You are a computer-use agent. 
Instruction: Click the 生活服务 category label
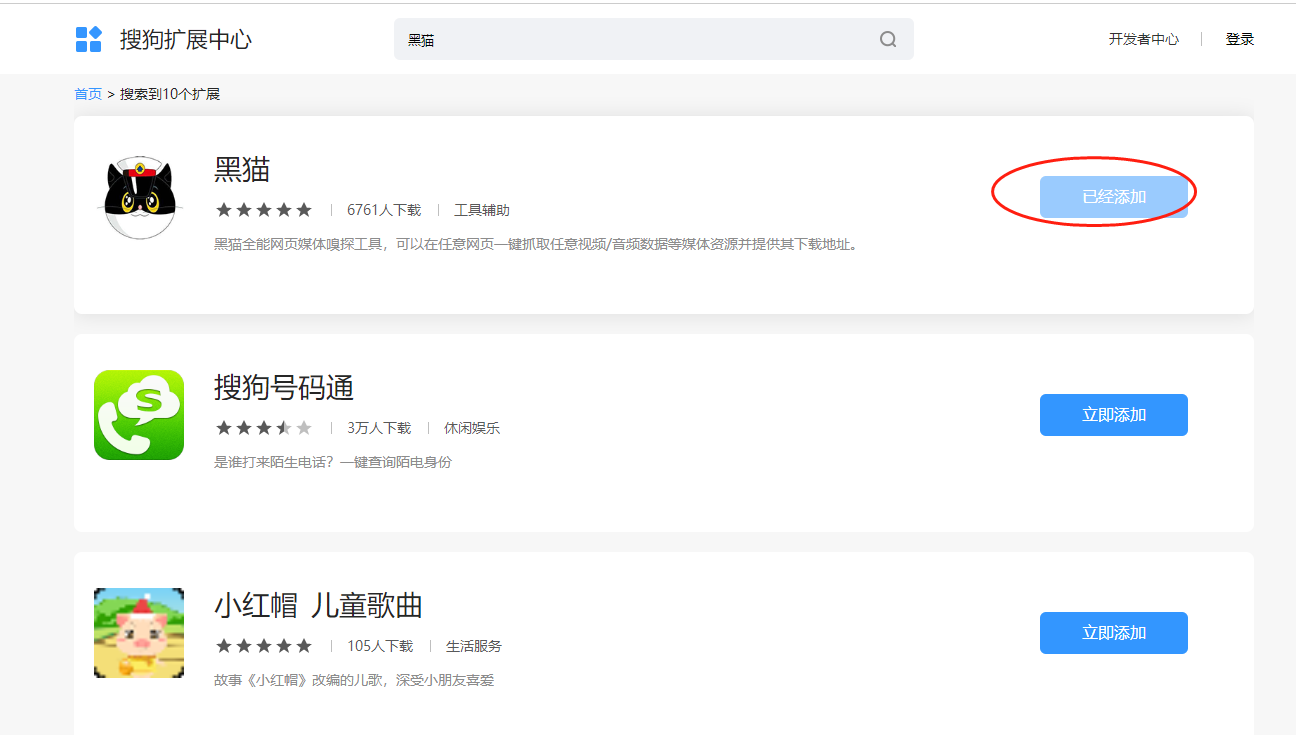474,646
